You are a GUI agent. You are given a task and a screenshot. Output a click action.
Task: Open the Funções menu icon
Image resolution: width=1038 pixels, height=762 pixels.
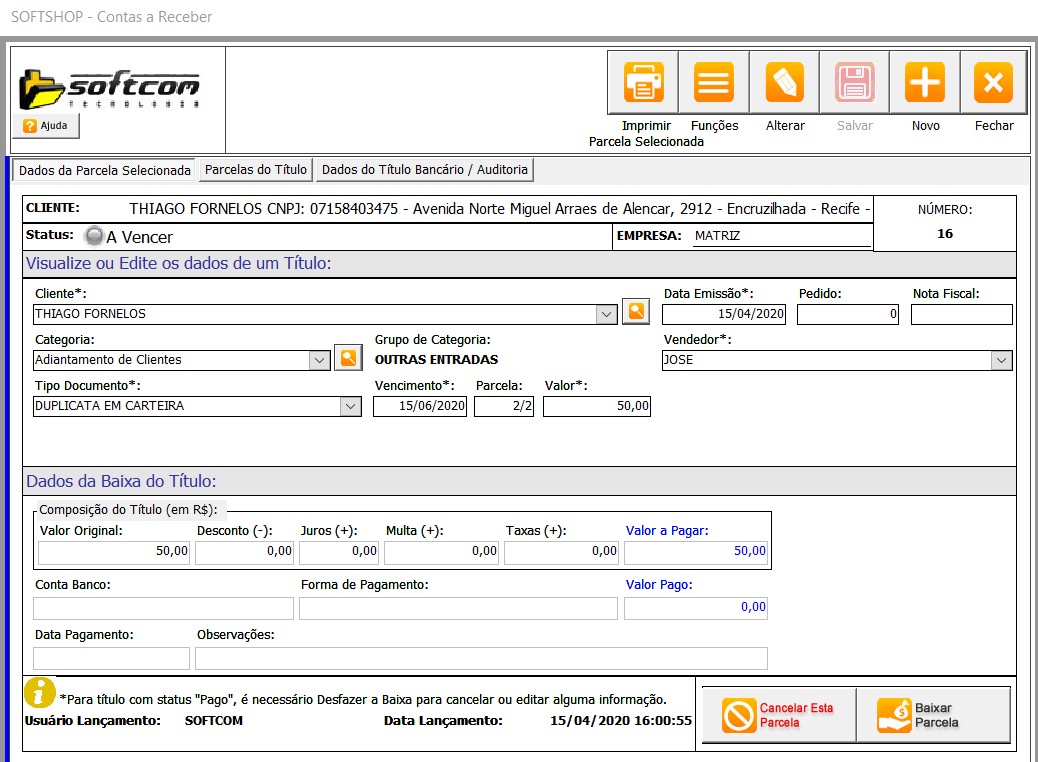(x=714, y=83)
